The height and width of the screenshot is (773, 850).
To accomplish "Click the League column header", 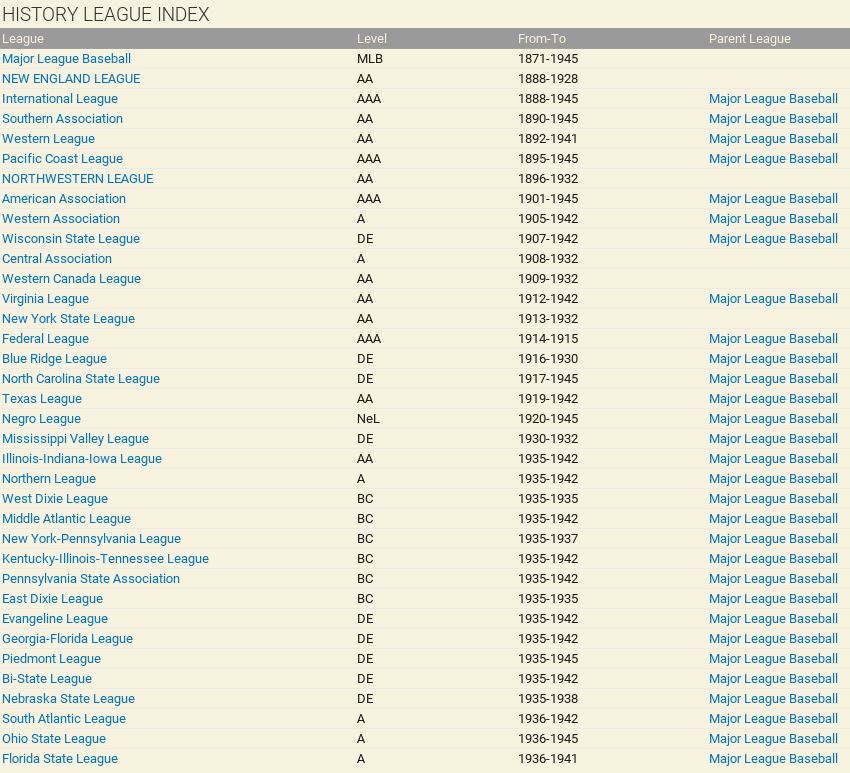I will pyautogui.click(x=23, y=39).
